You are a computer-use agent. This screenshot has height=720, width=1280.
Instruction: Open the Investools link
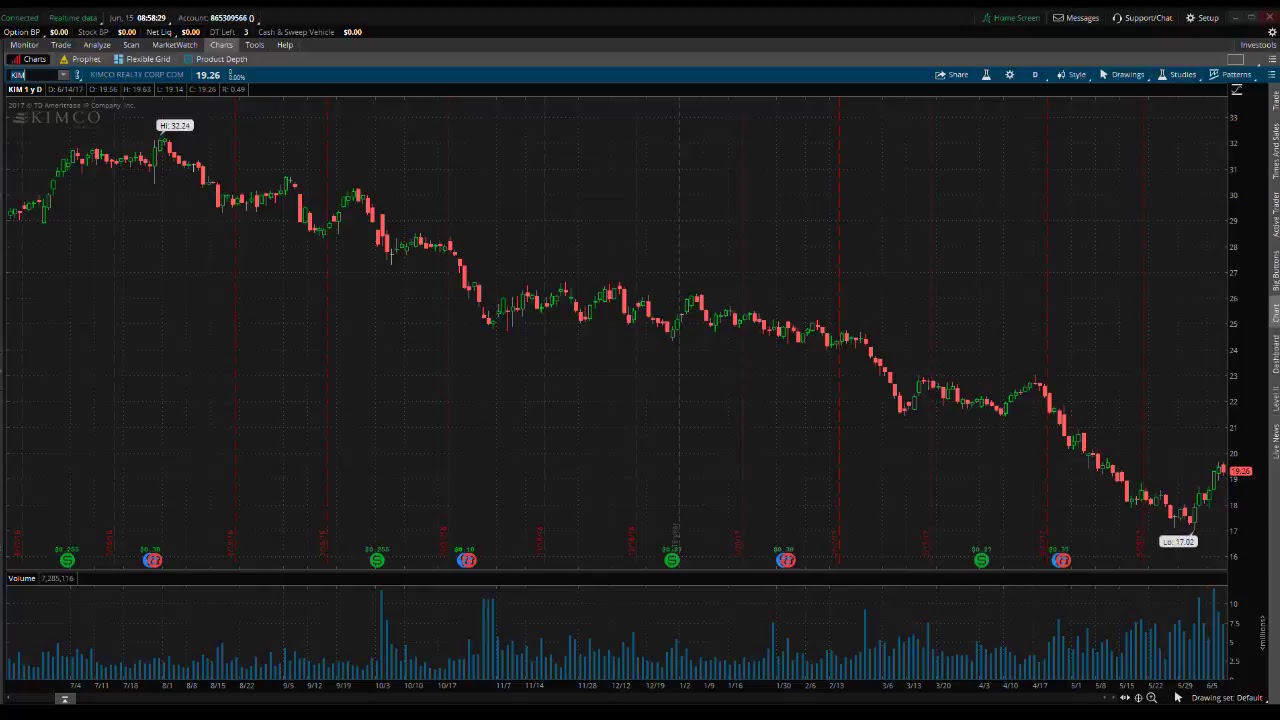click(1258, 45)
